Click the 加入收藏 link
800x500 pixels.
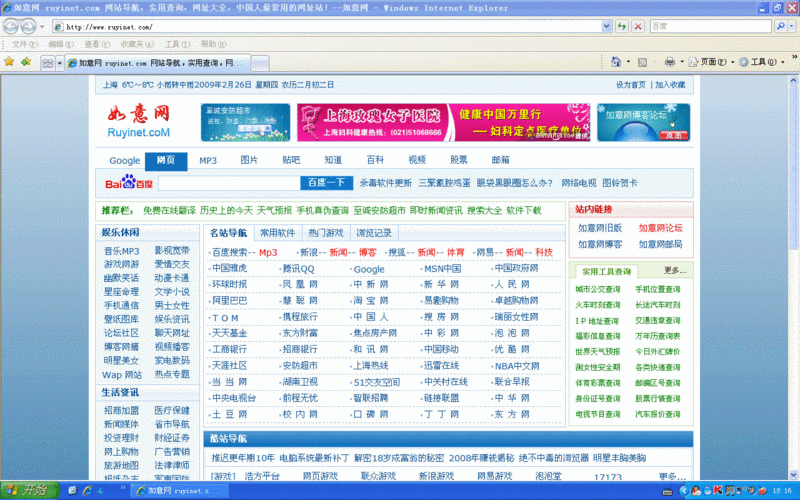pyautogui.click(x=670, y=85)
